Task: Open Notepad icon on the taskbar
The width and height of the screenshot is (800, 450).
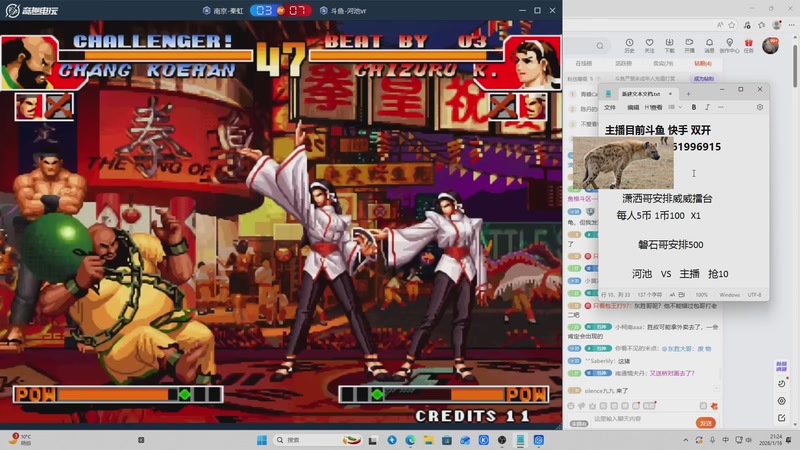Action: [x=520, y=440]
